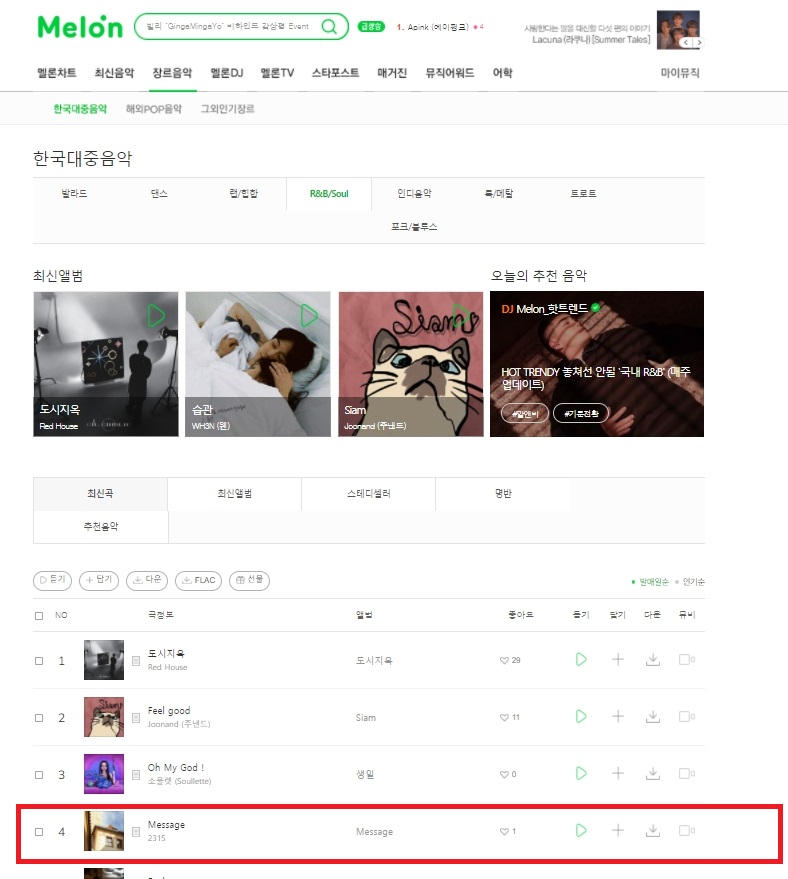788x879 pixels.
Task: Sort list by 인기순
Action: [x=693, y=582]
